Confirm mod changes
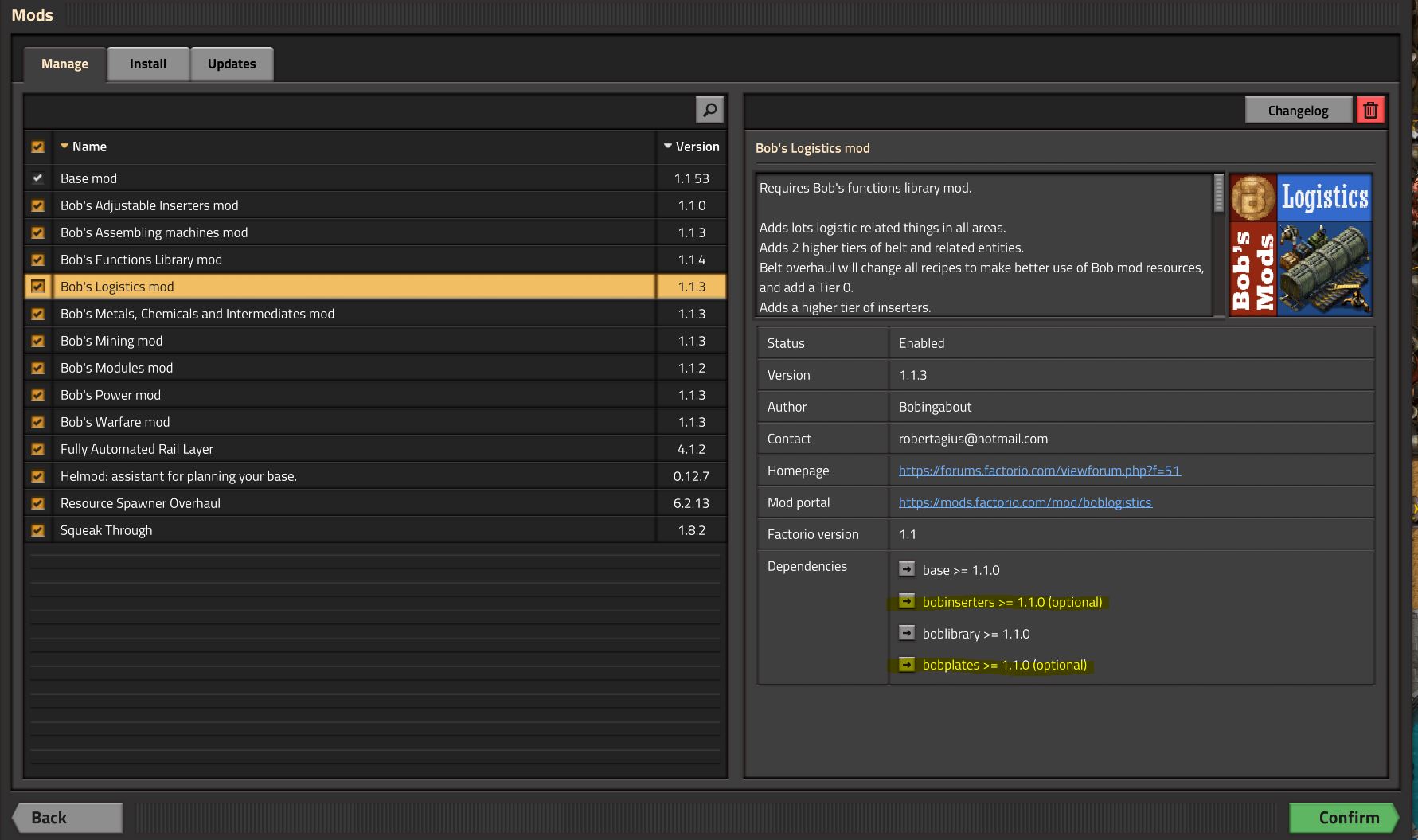The image size is (1418, 840). pyautogui.click(x=1345, y=818)
